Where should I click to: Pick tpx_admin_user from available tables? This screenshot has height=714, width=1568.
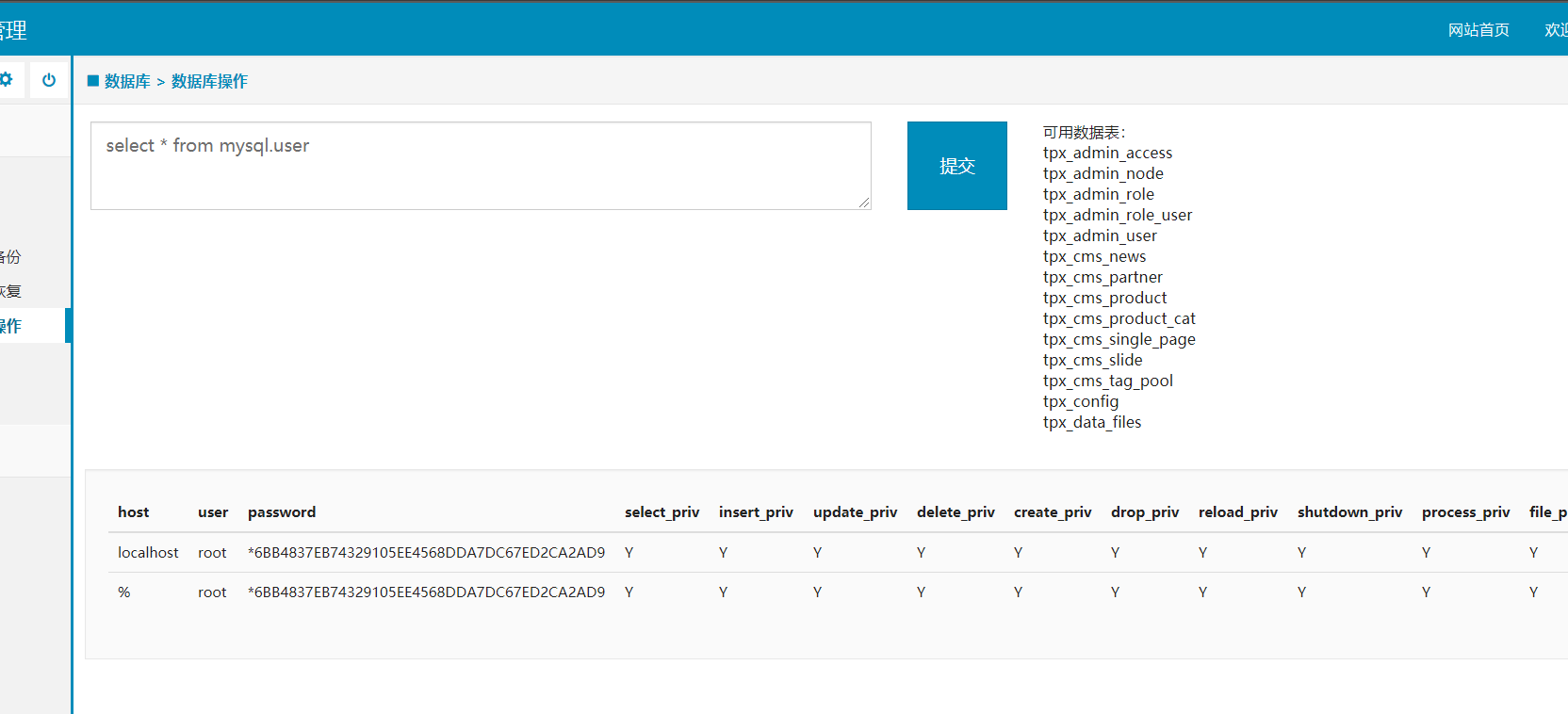1100,235
